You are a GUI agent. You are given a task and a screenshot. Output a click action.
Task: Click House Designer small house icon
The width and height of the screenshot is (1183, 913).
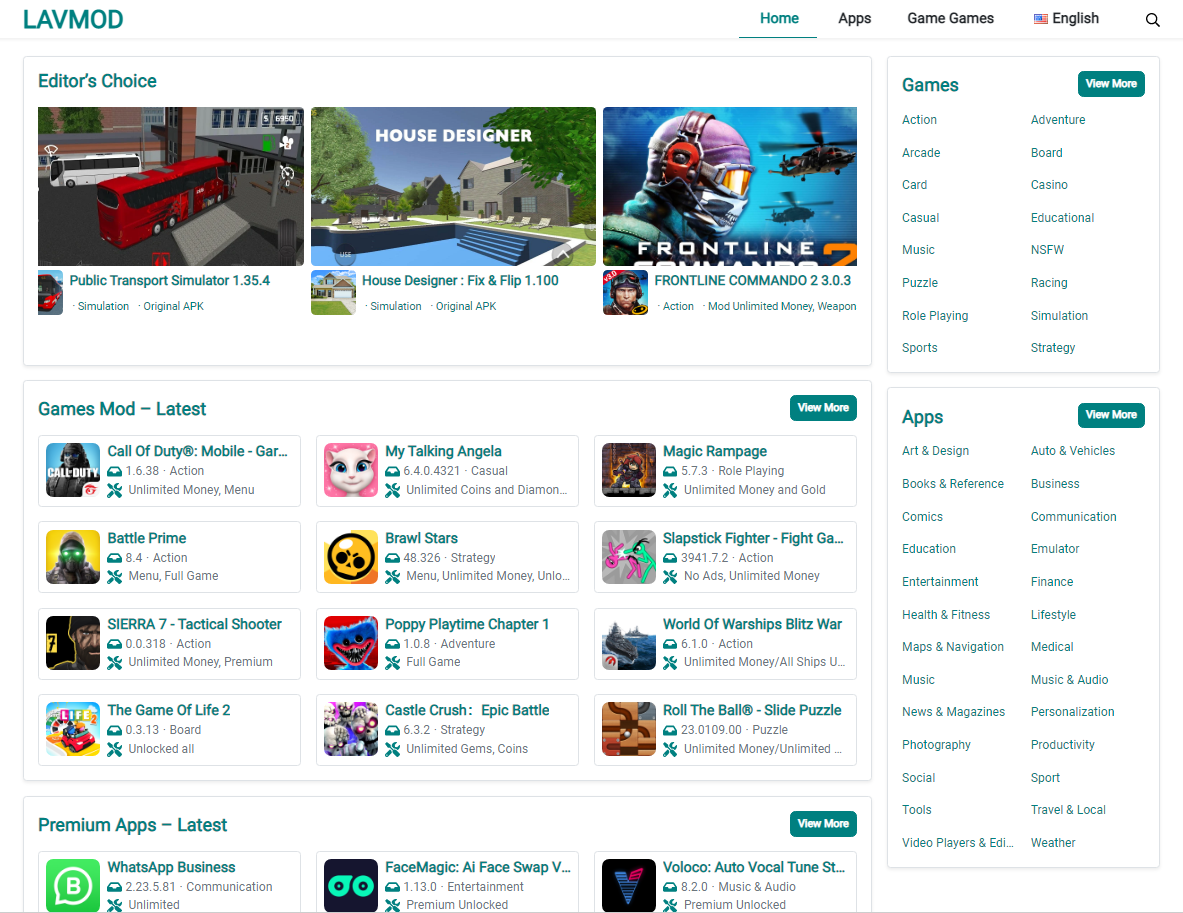pos(333,293)
